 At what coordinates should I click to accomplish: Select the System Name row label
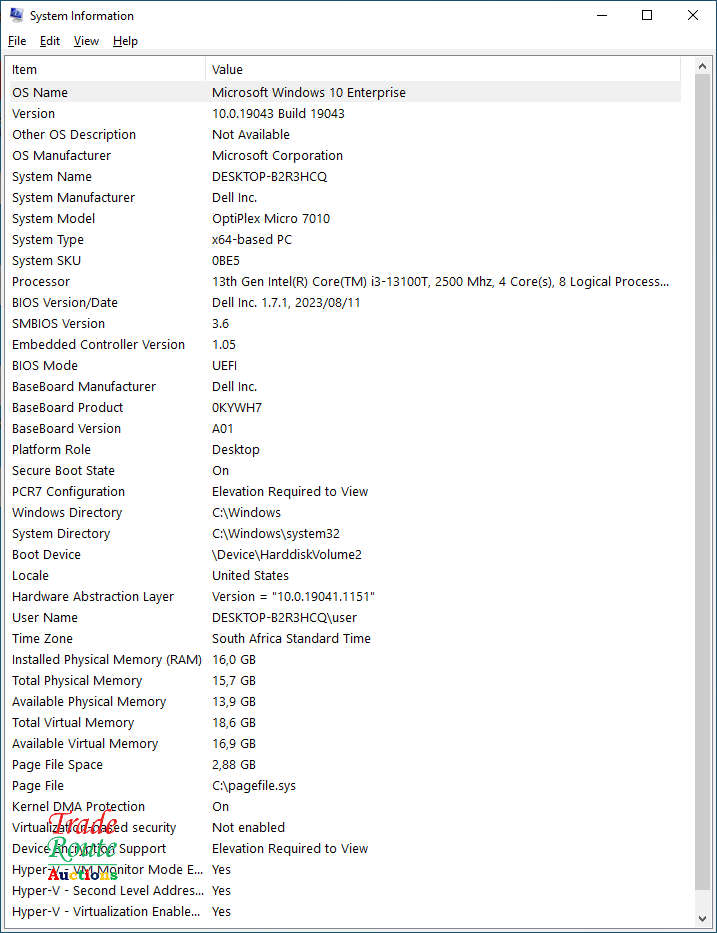click(x=52, y=177)
